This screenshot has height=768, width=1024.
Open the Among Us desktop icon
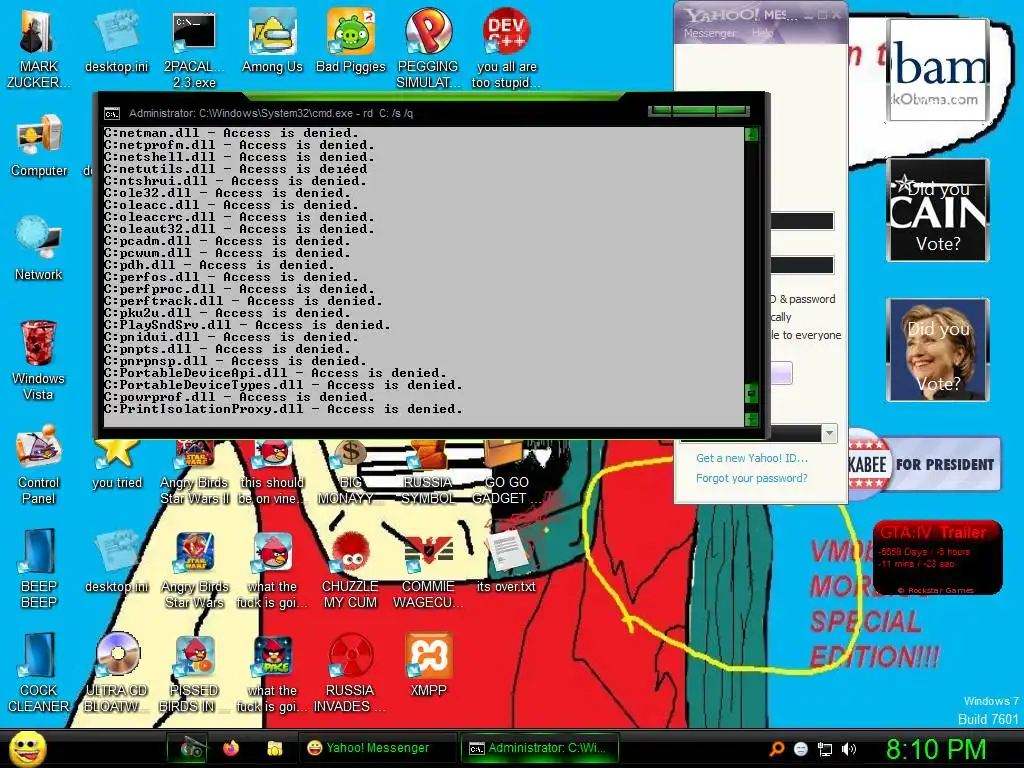click(x=272, y=42)
